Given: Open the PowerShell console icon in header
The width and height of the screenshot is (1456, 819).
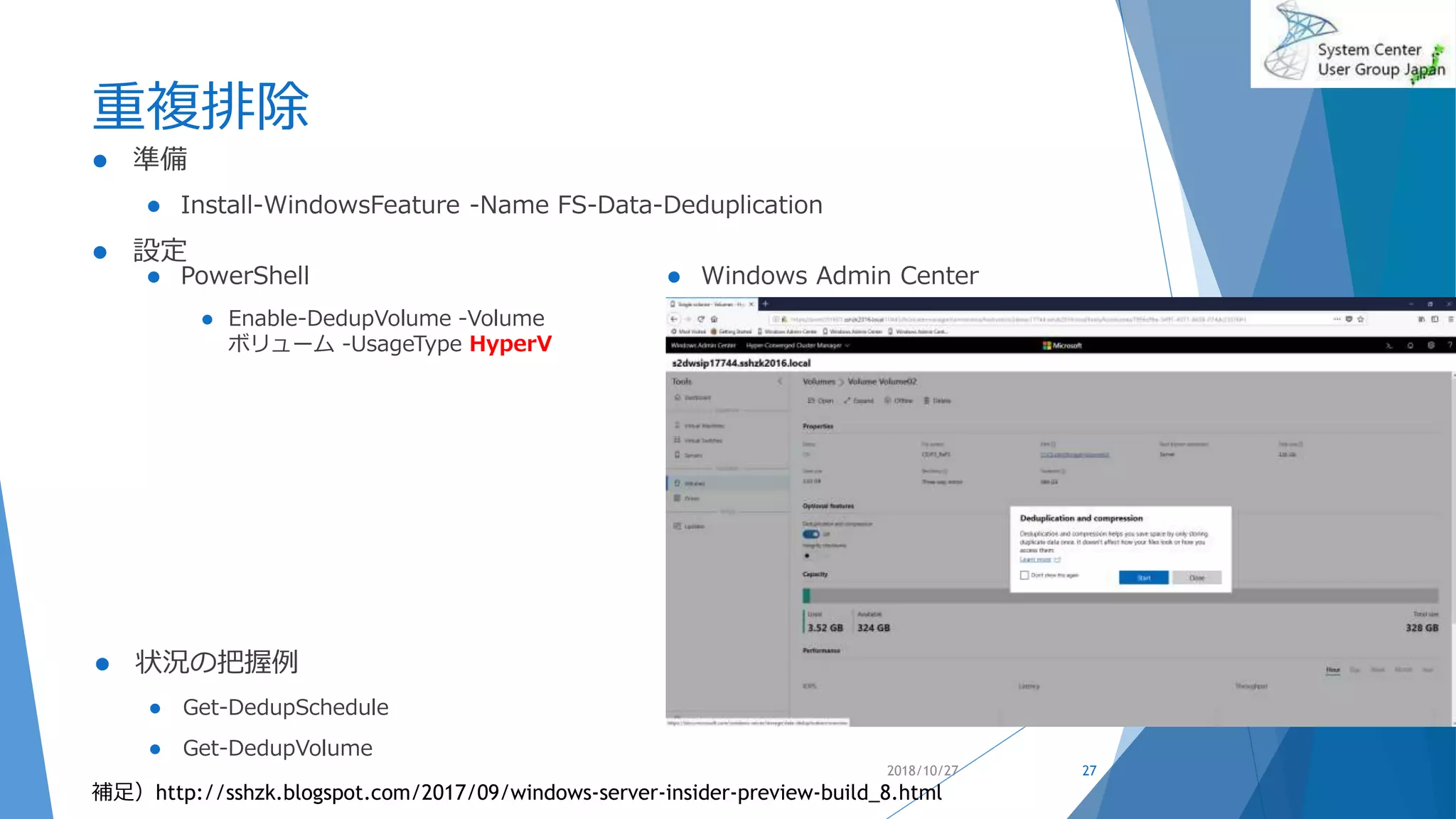Looking at the screenshot, I should (1388, 346).
